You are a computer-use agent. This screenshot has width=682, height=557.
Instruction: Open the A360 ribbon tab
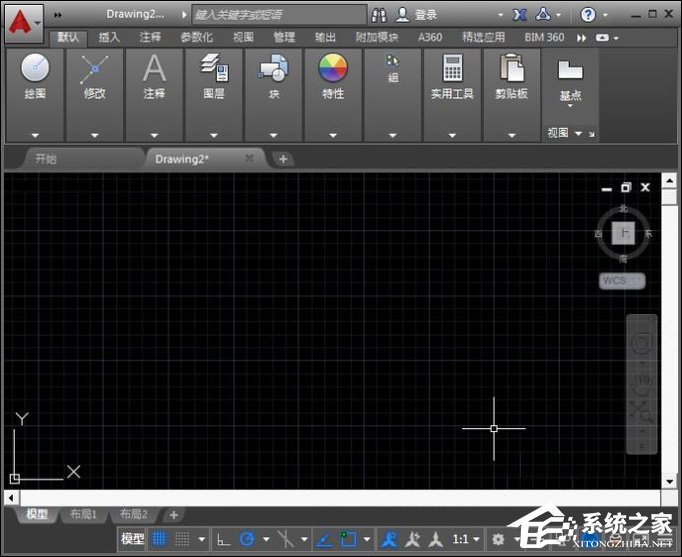pos(430,37)
